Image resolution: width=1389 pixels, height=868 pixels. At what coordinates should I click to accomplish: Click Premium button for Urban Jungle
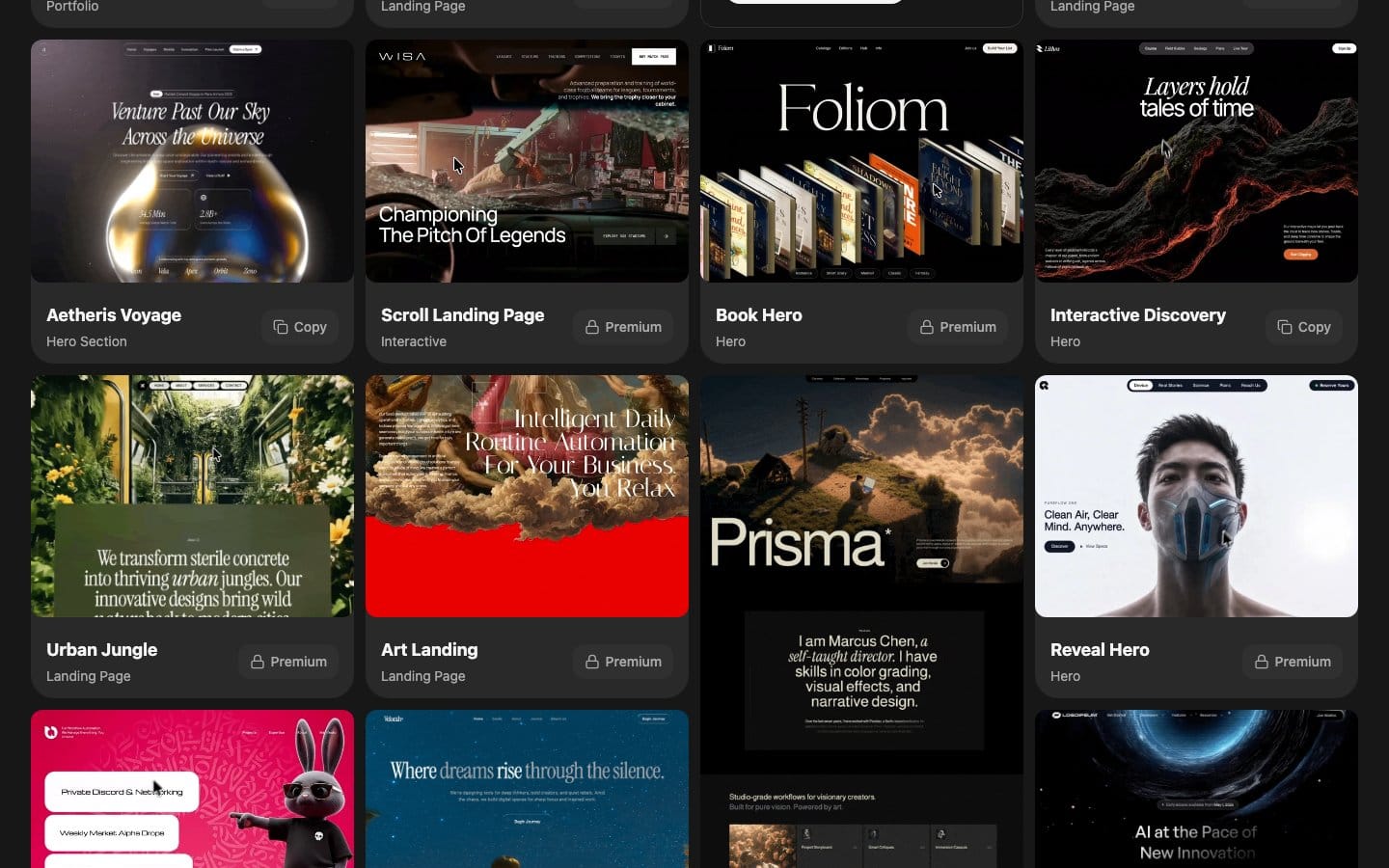(288, 662)
